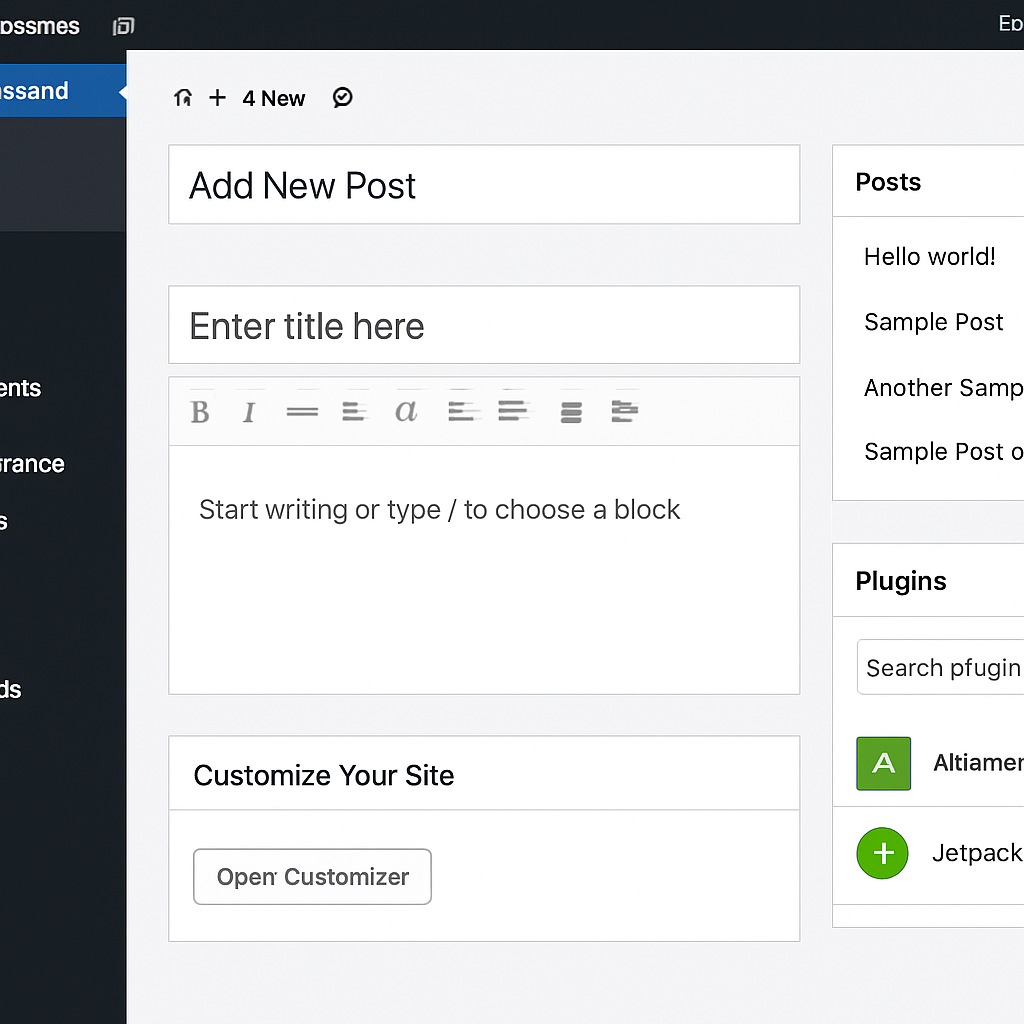Click the Posts panel heading
The height and width of the screenshot is (1024, 1024).
[x=888, y=182]
